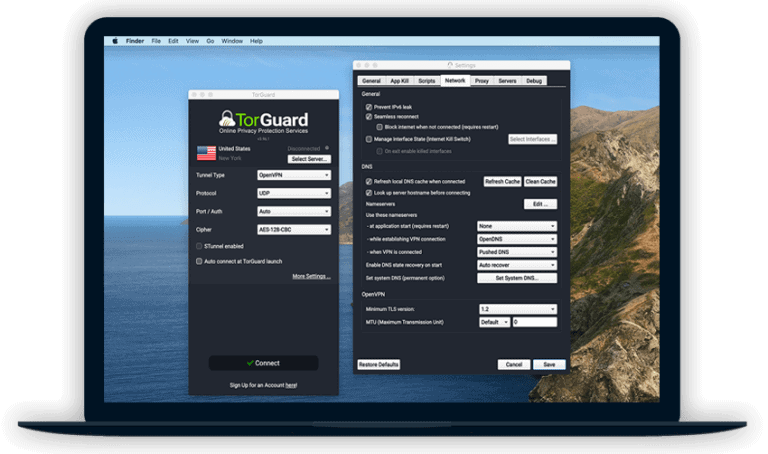Click the United States flag icon
The height and width of the screenshot is (454, 768).
[206, 153]
